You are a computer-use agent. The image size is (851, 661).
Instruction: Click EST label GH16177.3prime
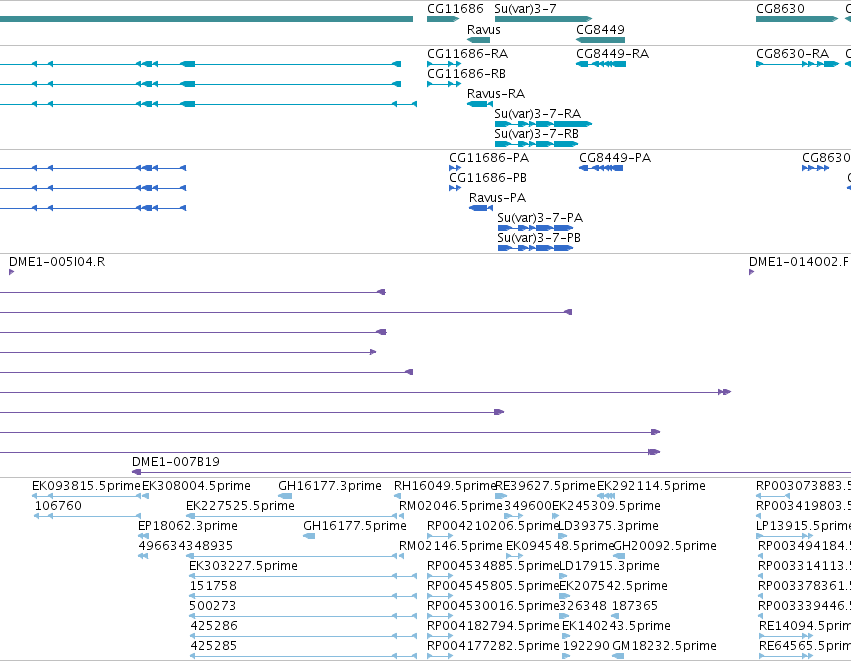[329, 486]
